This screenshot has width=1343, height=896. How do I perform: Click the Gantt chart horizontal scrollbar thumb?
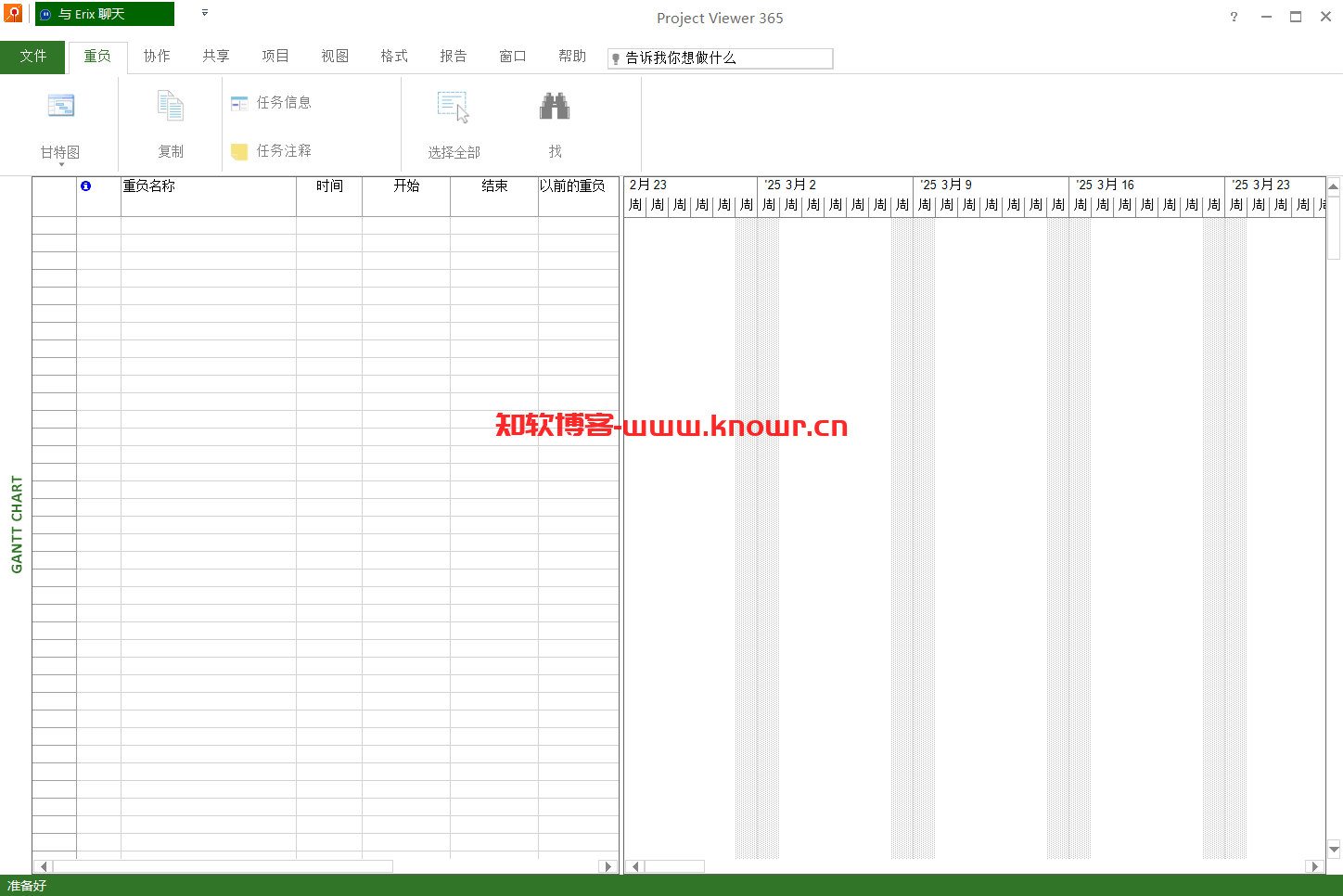[x=675, y=866]
